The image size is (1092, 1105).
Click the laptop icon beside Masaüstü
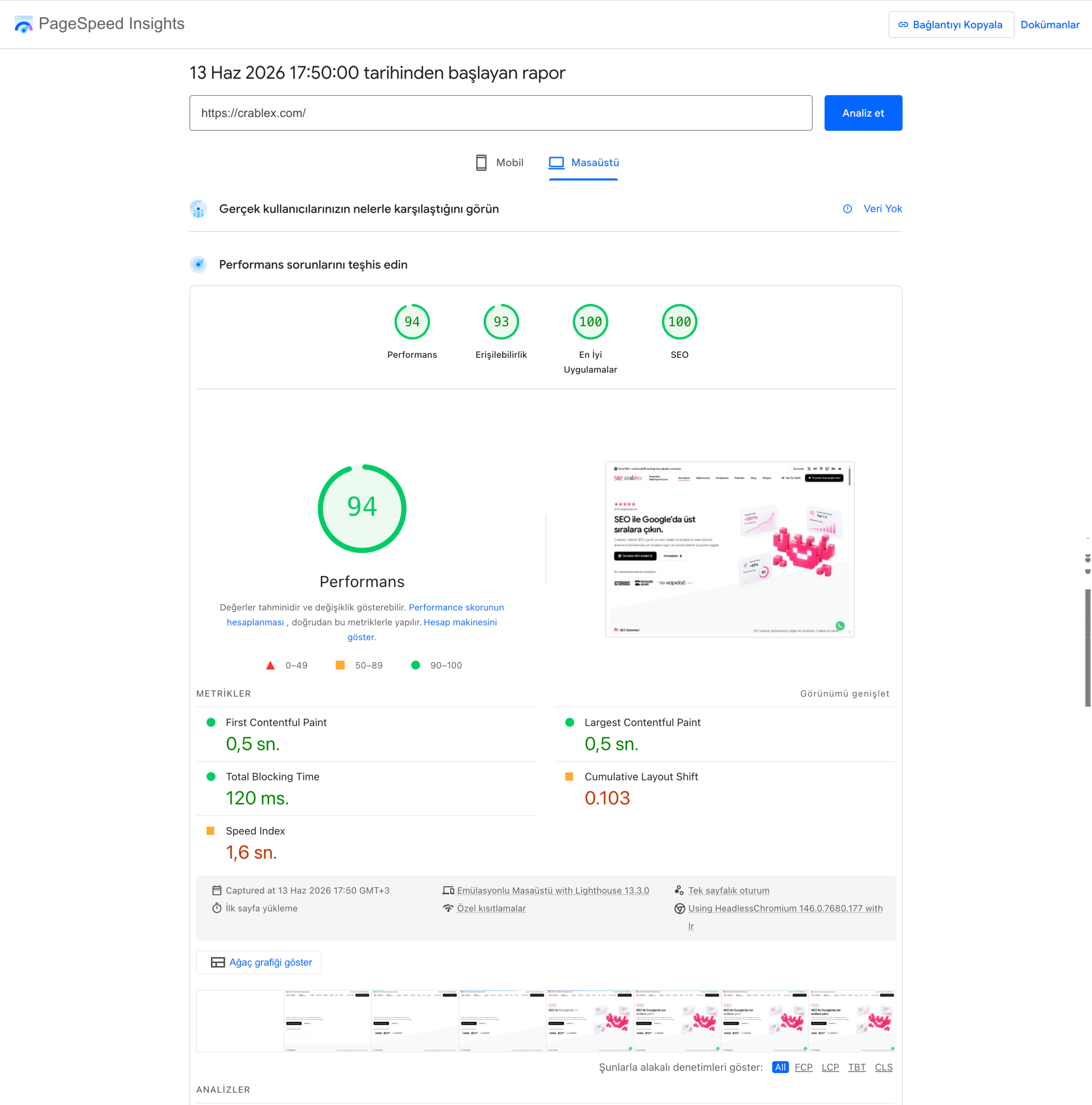556,162
